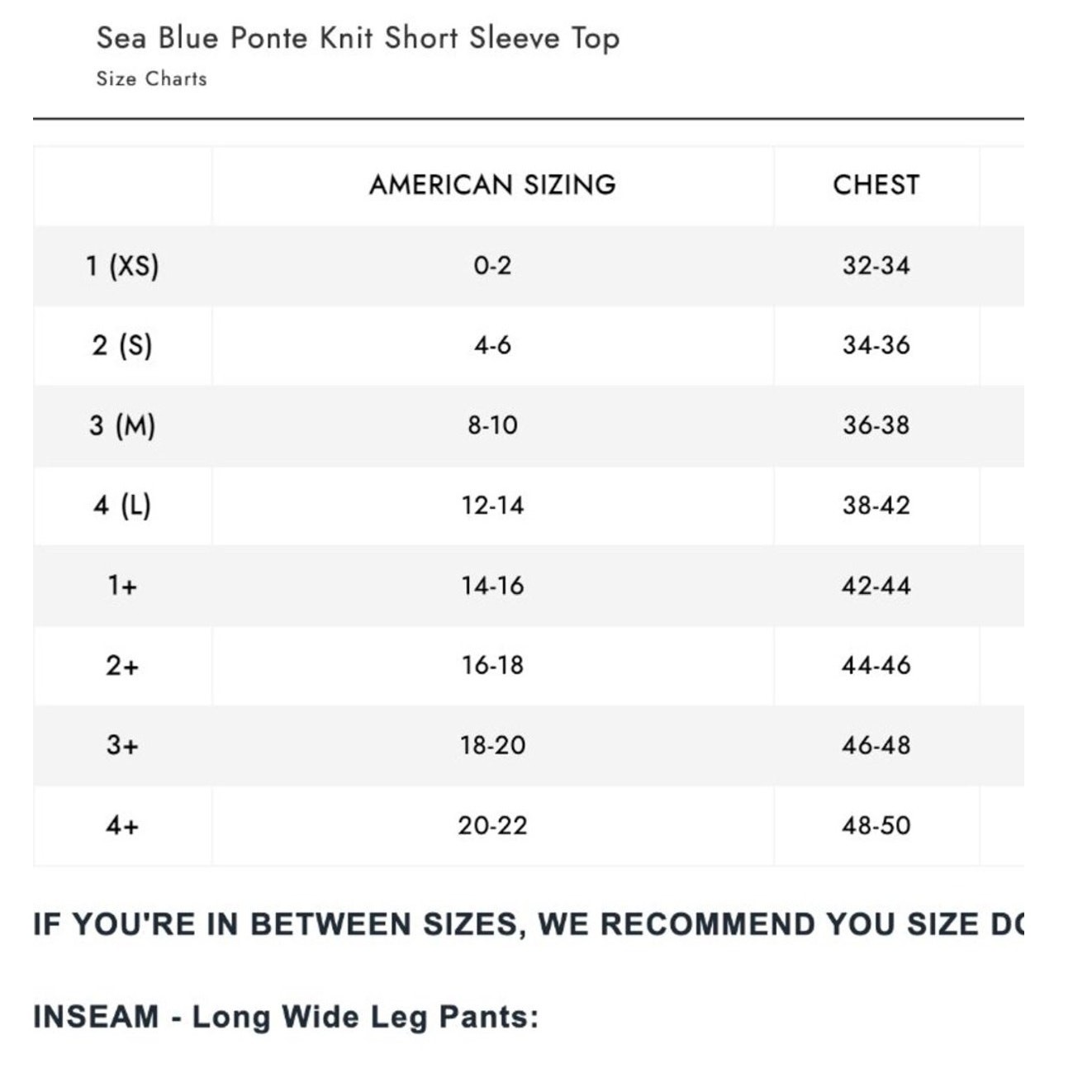The width and height of the screenshot is (1092, 1092).
Task: Click the 4+ size row label
Action: point(122,825)
